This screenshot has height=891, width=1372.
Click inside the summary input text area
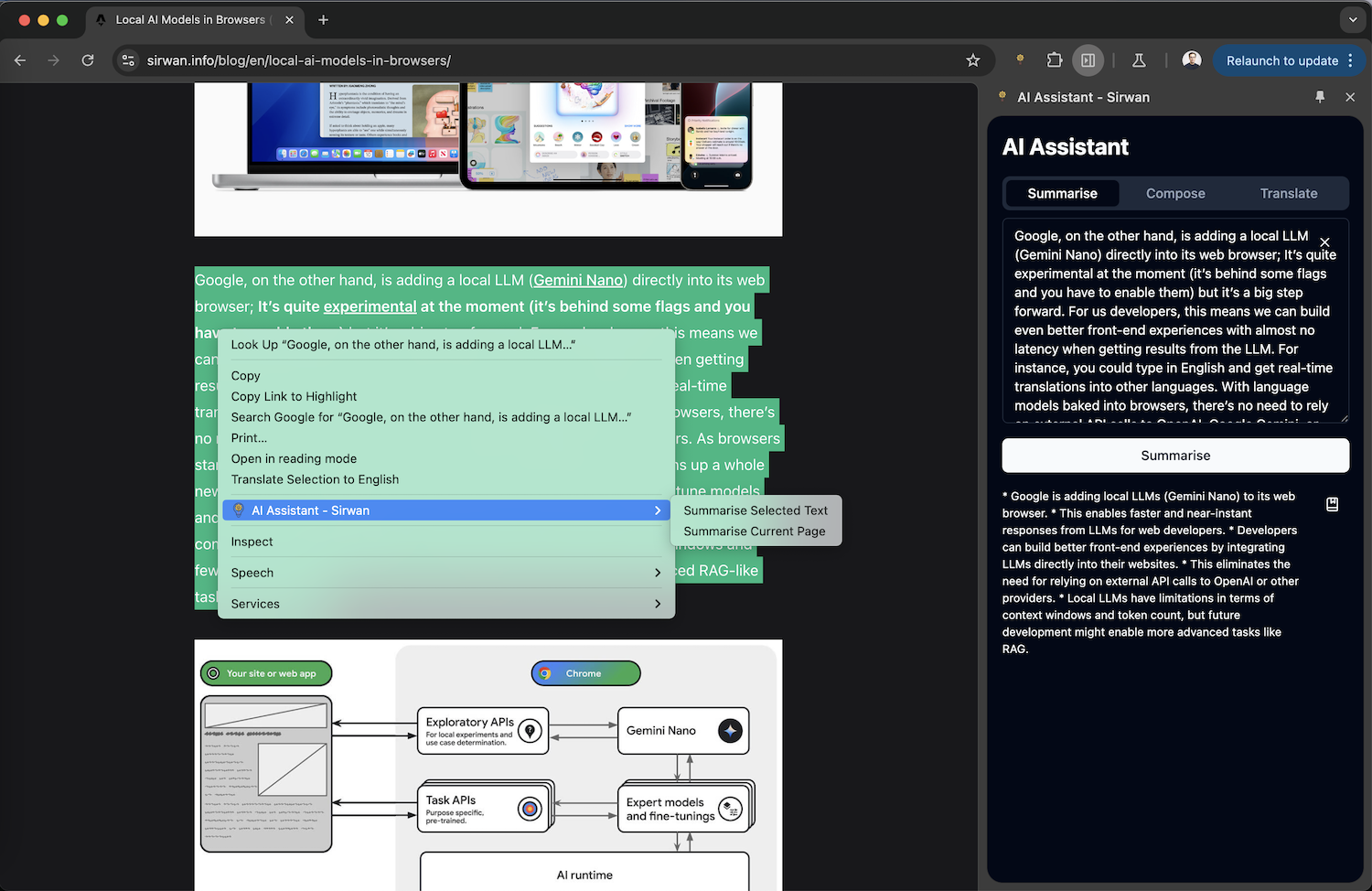click(1175, 320)
